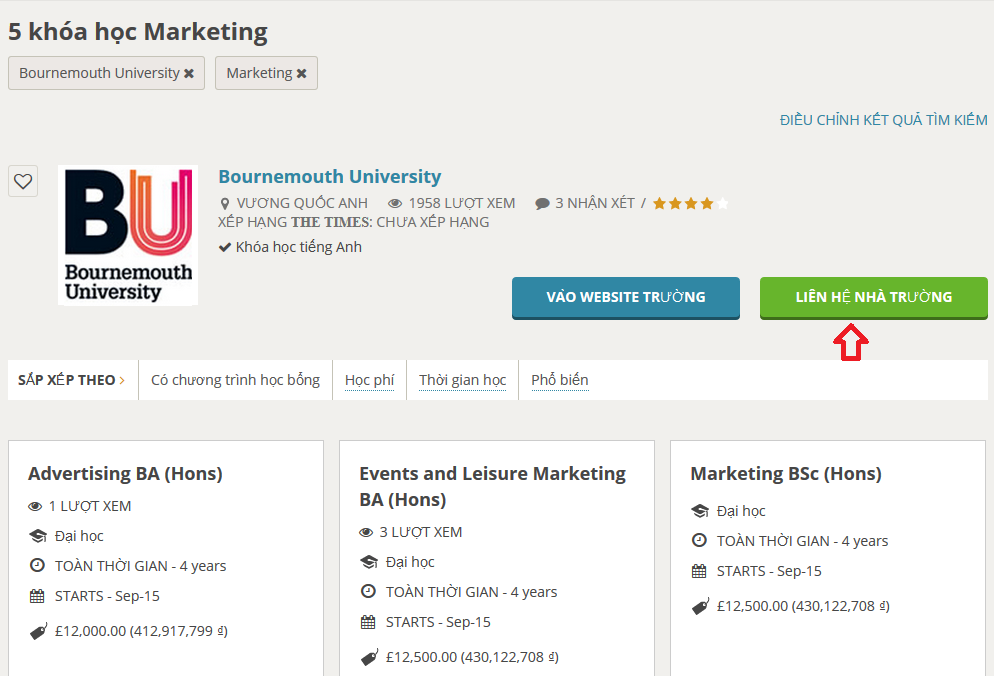Click price tag icon in Events and Leisure card
The image size is (994, 676).
coord(369,658)
